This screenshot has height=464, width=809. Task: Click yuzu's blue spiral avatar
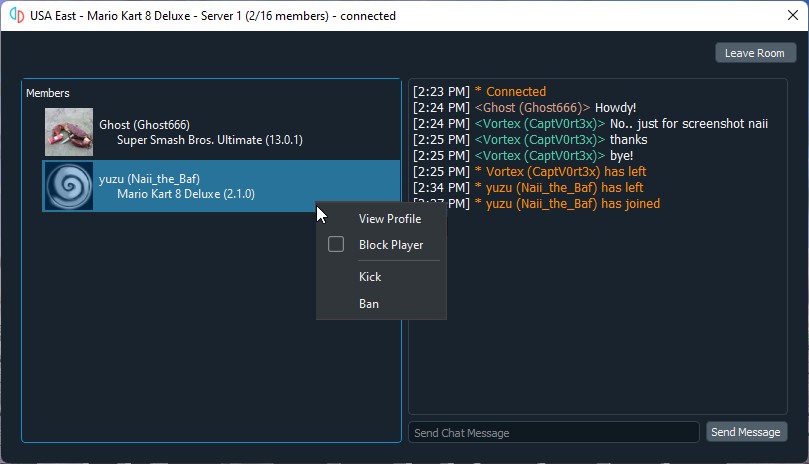coord(69,186)
